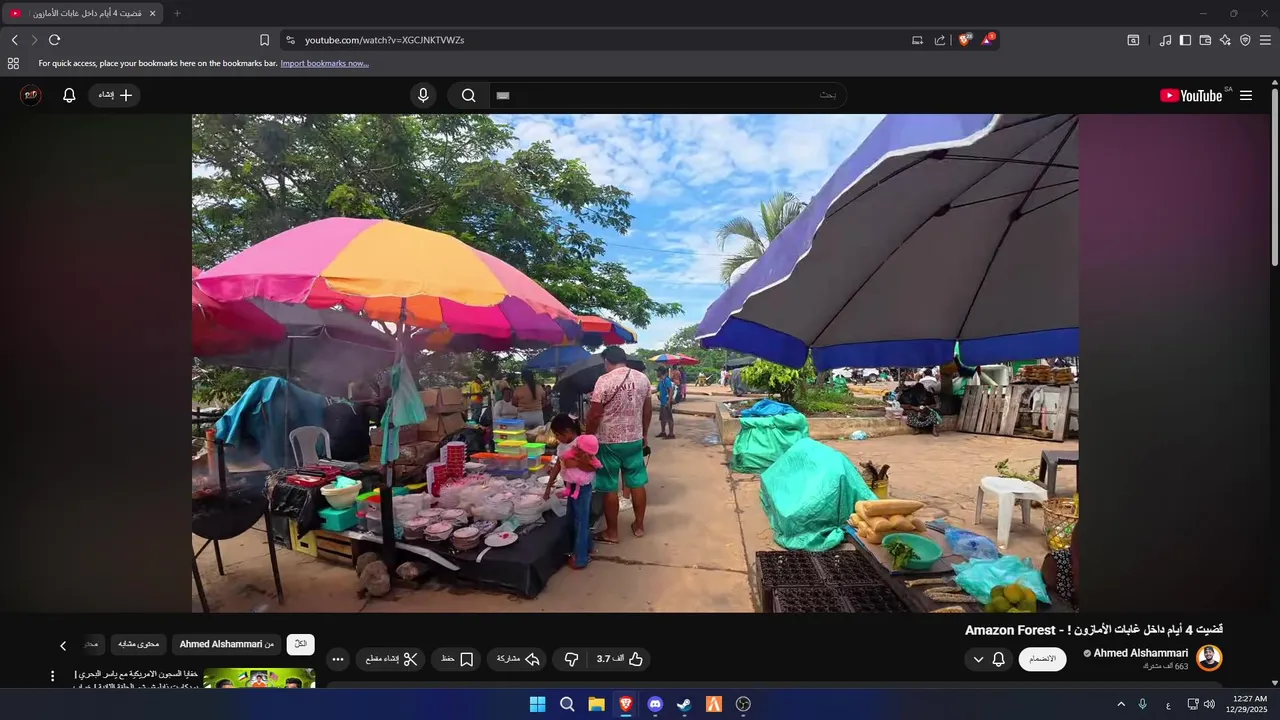Open Steam from the taskbar
This screenshot has width=1280, height=720.
point(684,704)
